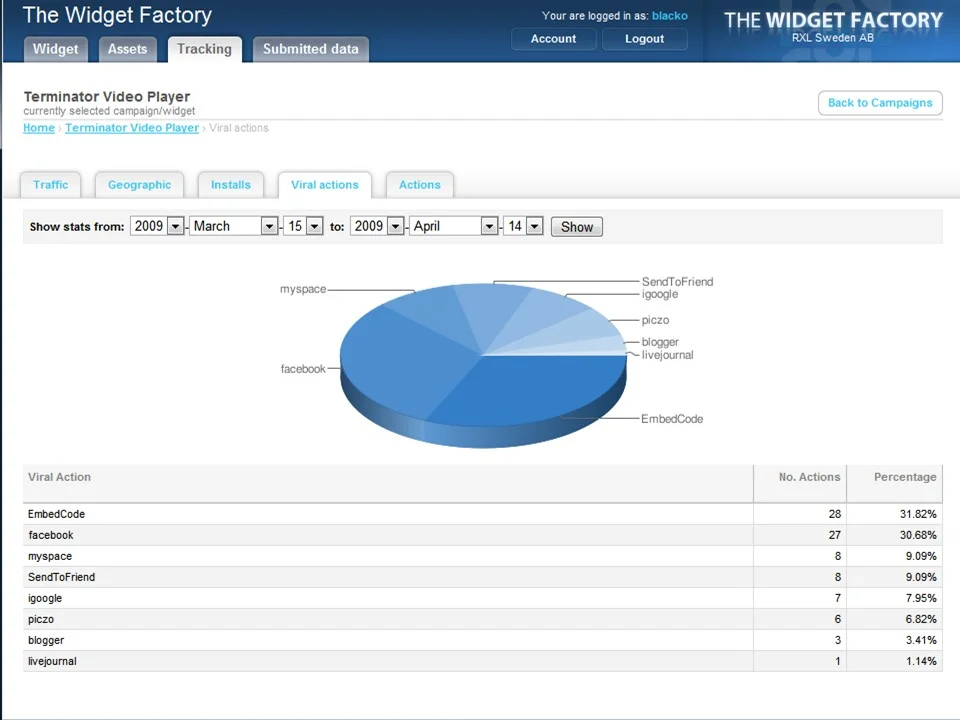Image resolution: width=960 pixels, height=720 pixels.
Task: Click the blogger chart label
Action: (660, 342)
